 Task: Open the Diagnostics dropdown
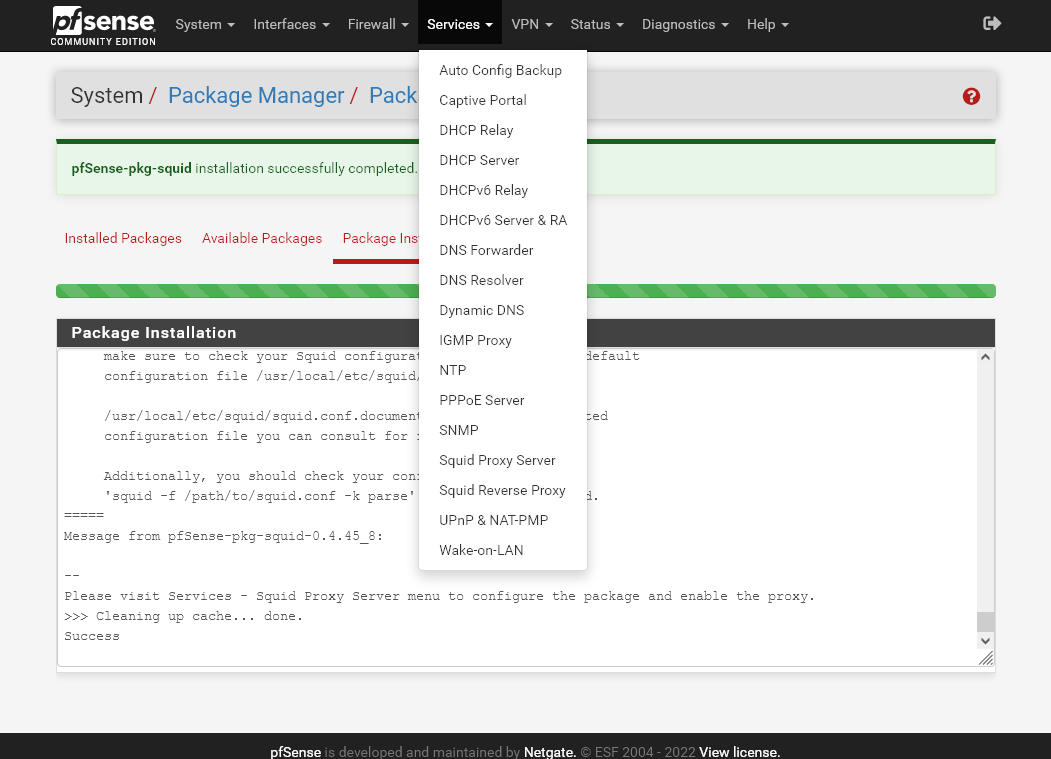(685, 24)
